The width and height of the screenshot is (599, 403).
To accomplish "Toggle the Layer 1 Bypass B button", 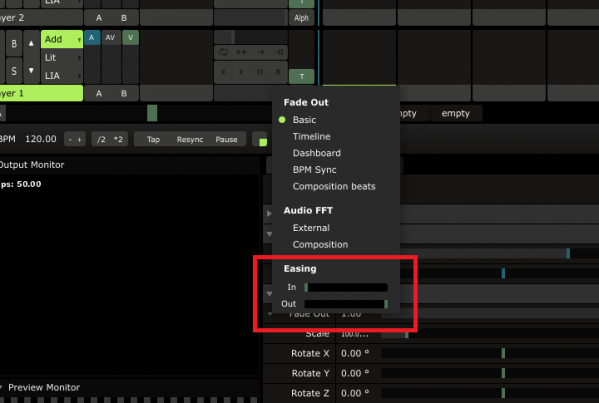I will coord(14,44).
